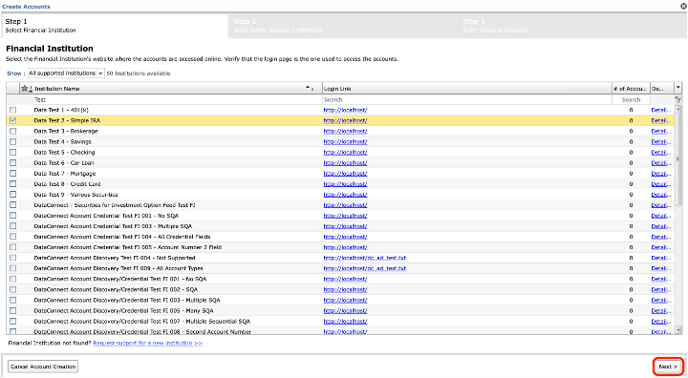Click the favorites star column header icon

click(x=25, y=88)
